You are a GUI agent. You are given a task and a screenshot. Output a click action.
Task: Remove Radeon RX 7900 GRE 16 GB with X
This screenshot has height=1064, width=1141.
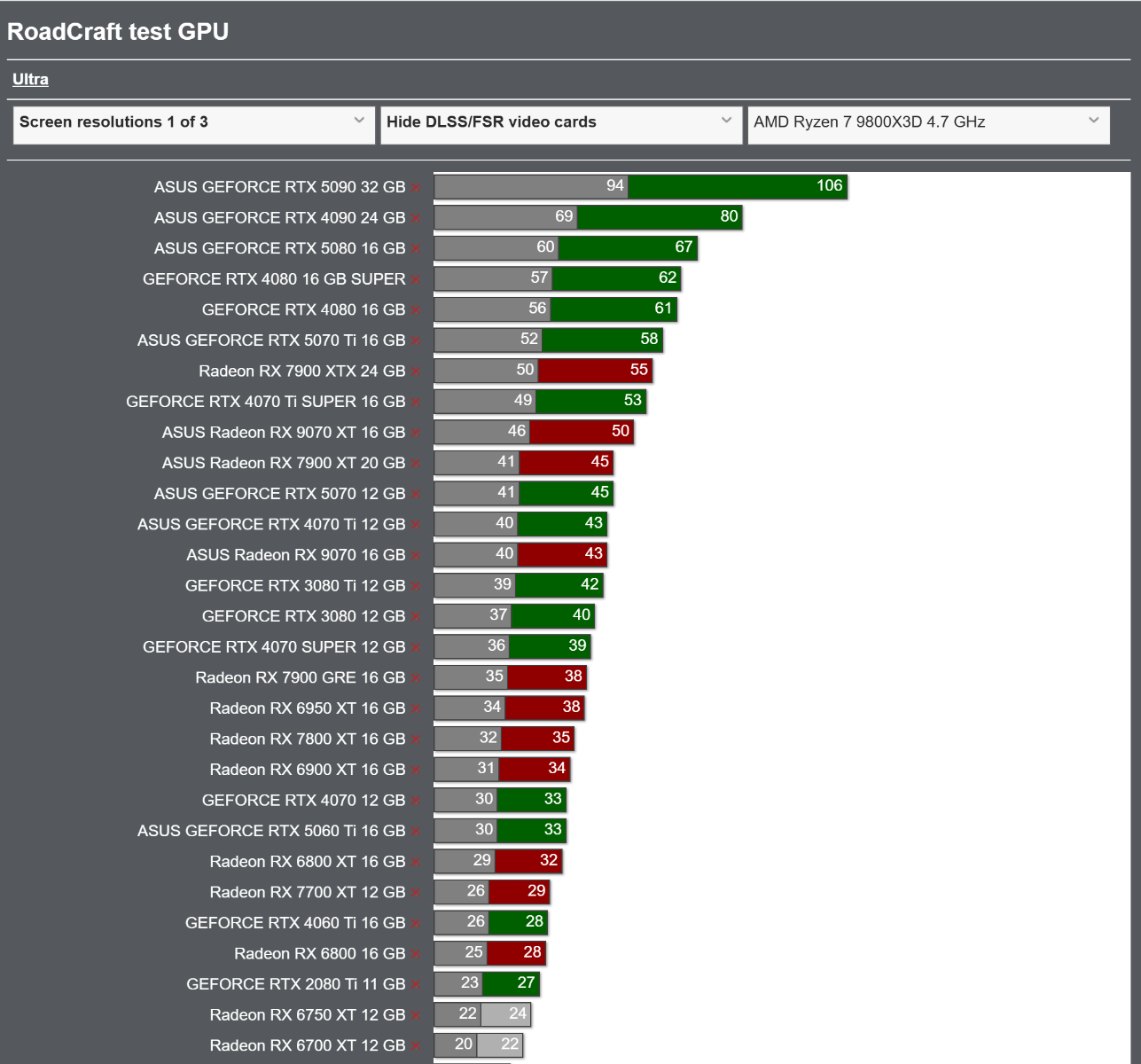[x=415, y=679]
